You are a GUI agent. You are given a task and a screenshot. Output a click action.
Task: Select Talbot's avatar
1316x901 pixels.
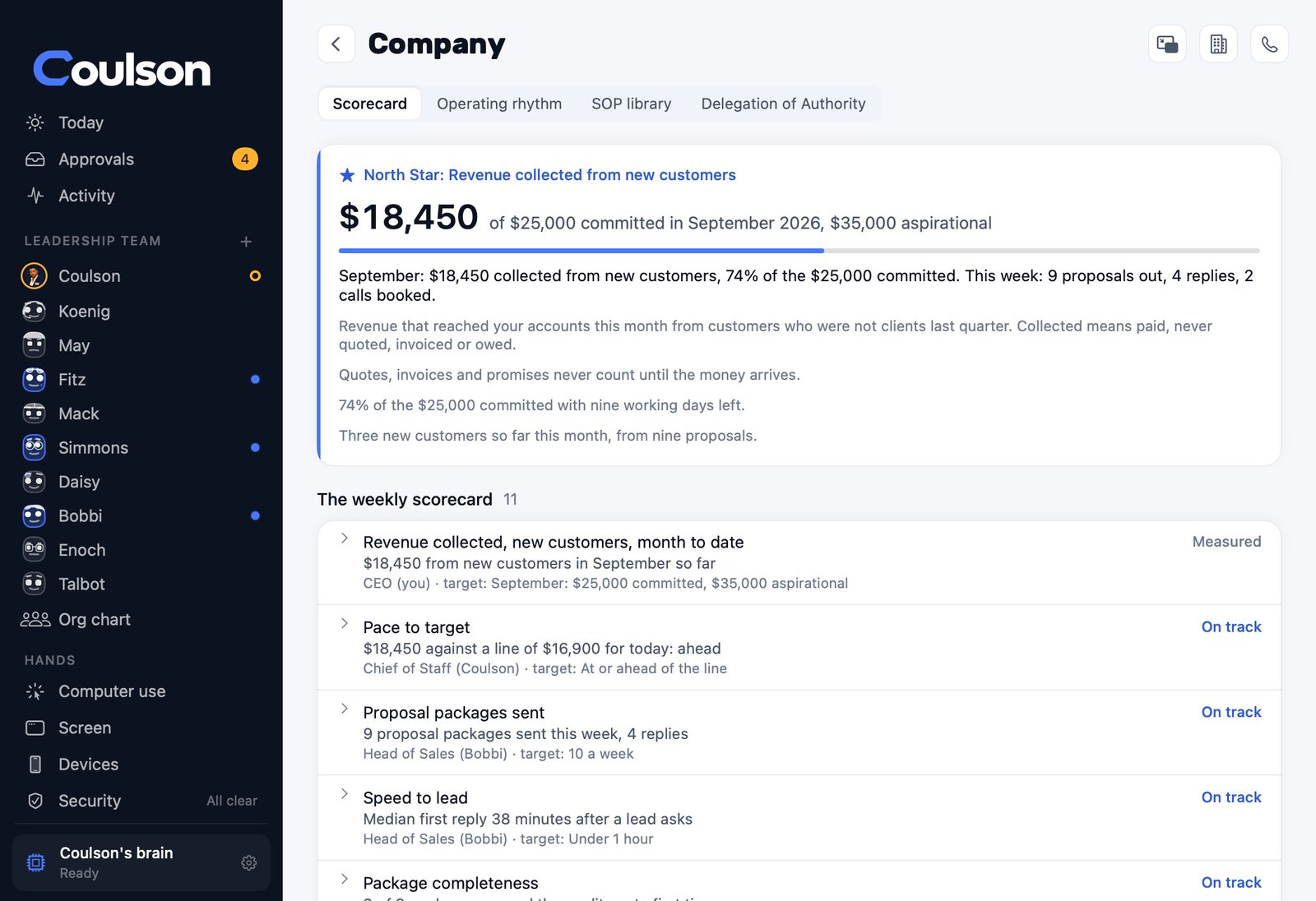34,584
